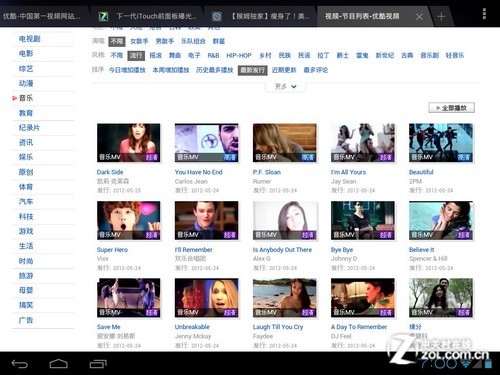Screen dimensions: 500x375
Task: Sort by 本周增加播放
Action: (x=171, y=70)
